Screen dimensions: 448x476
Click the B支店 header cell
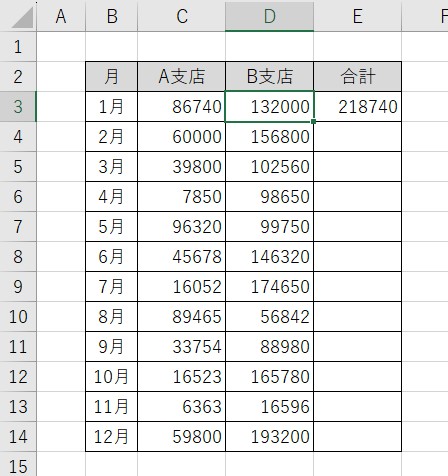[x=269, y=76]
